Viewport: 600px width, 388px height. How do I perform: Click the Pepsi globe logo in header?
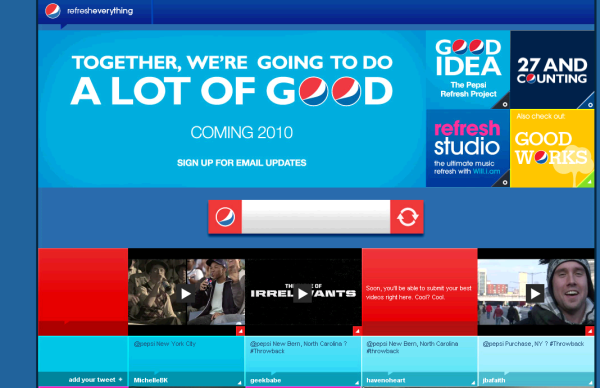click(x=52, y=11)
